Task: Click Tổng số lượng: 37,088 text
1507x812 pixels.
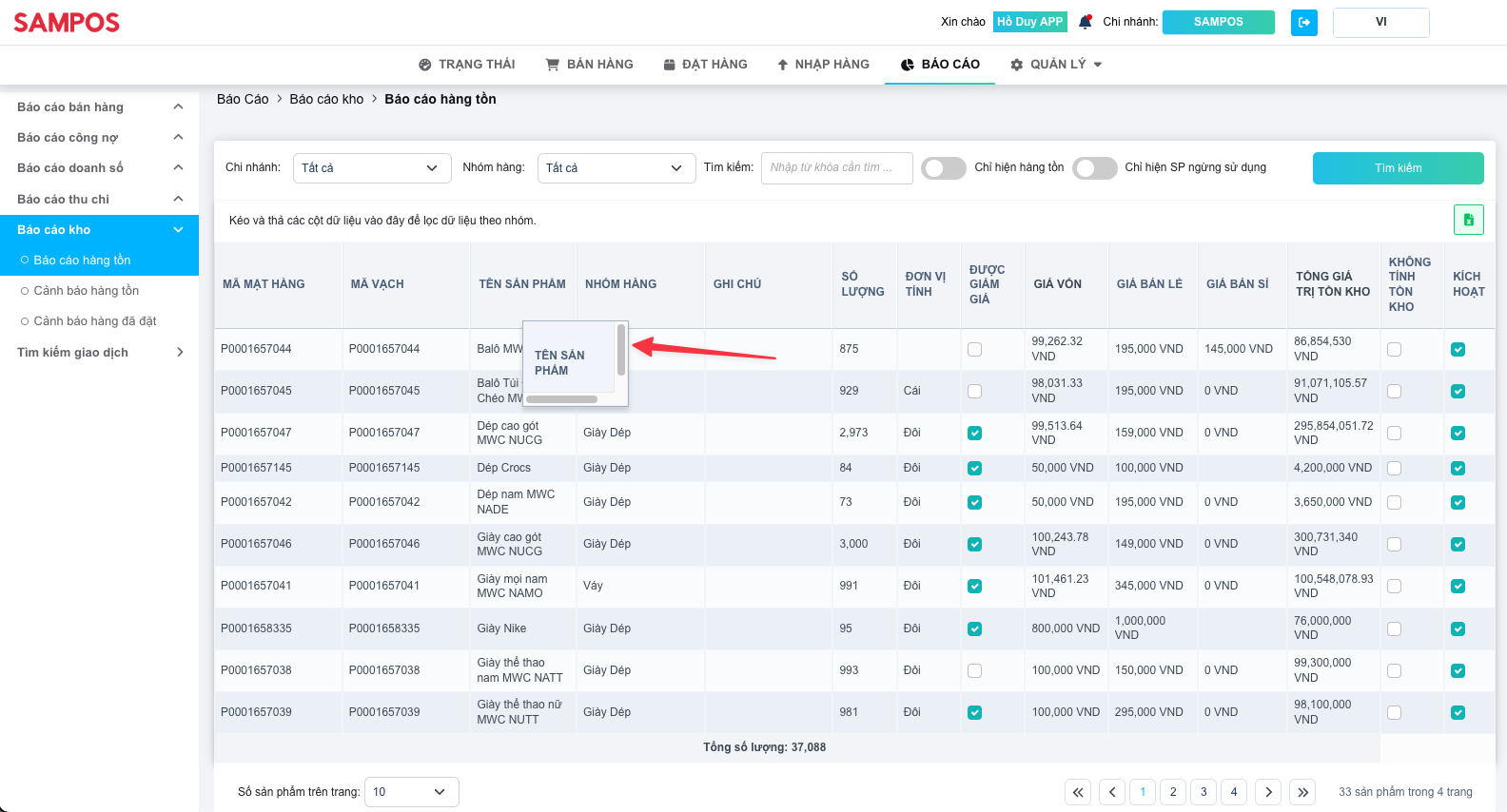Action: coord(764,748)
